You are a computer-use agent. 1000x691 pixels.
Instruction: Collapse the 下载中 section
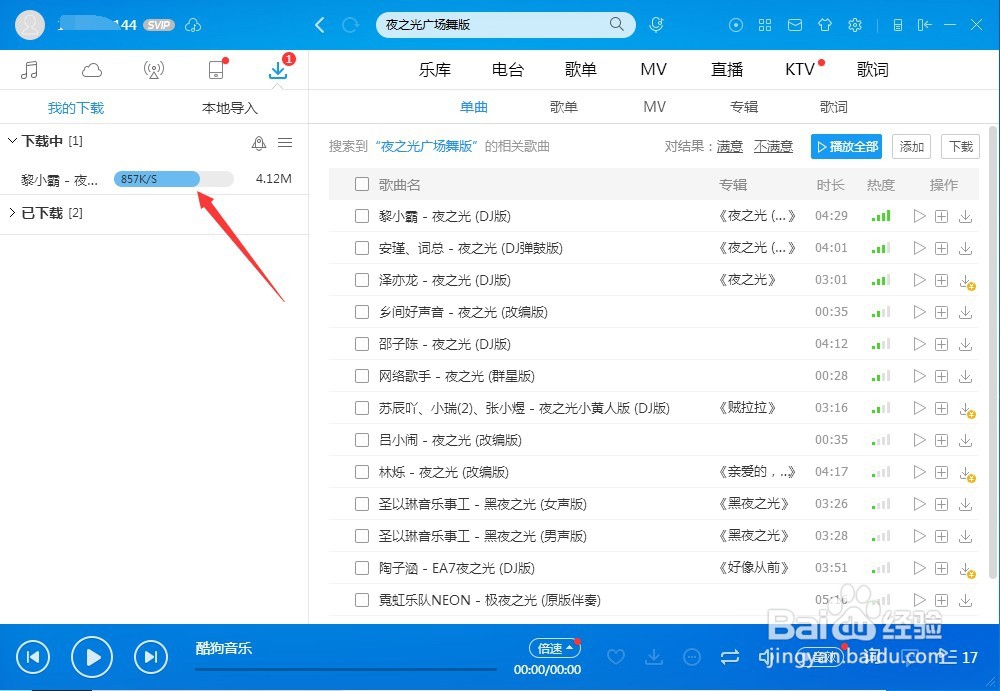pyautogui.click(x=11, y=141)
